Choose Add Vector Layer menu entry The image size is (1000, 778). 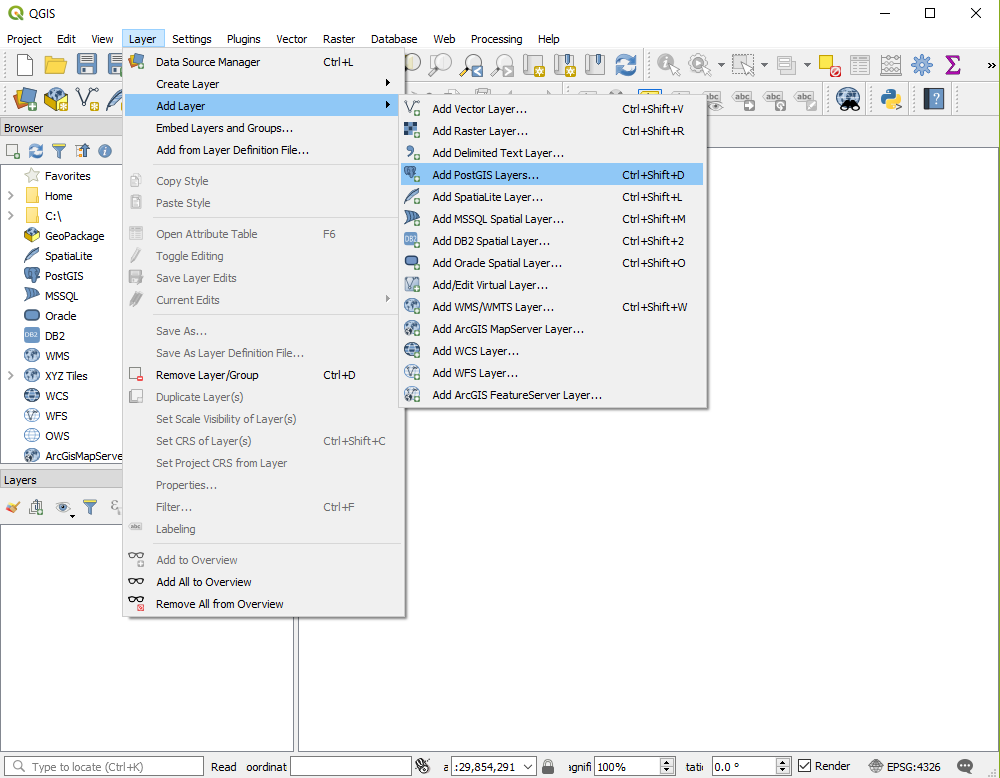coord(552,109)
